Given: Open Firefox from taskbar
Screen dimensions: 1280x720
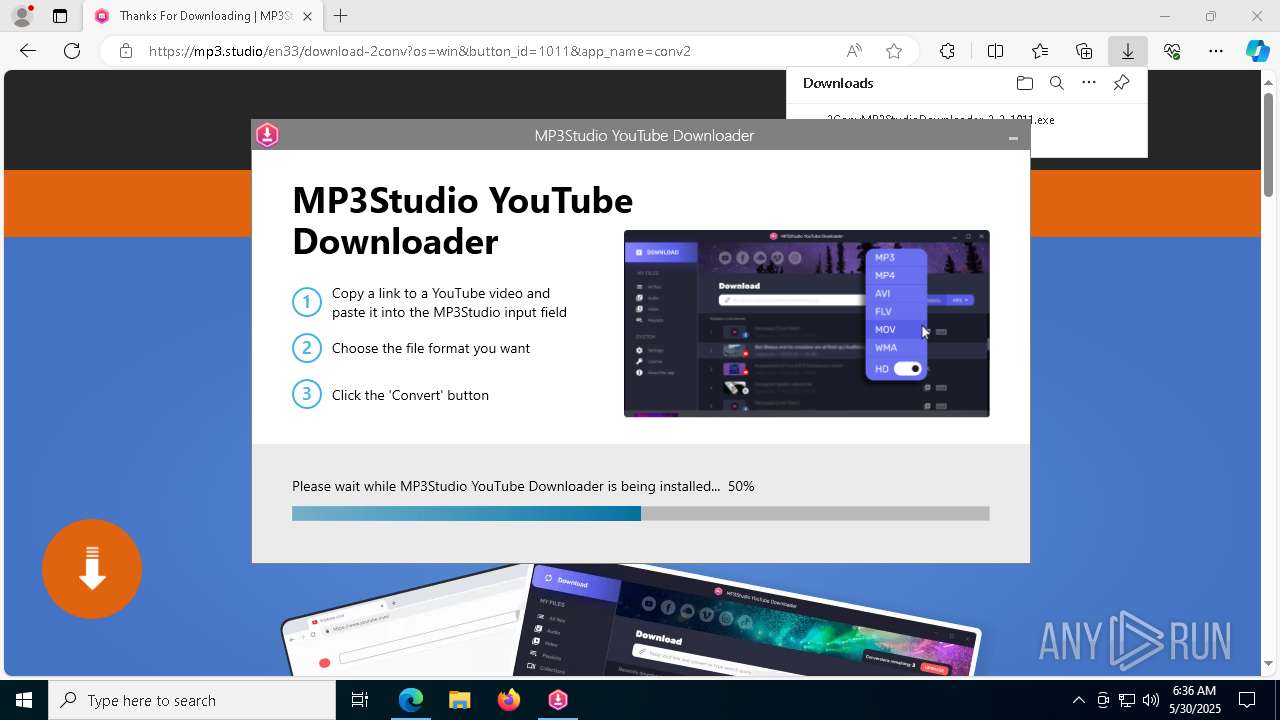Looking at the screenshot, I should pos(509,700).
